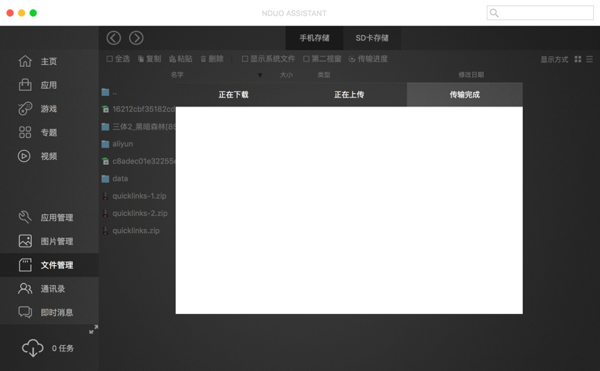Switch to SD卡存储 tab

point(372,38)
